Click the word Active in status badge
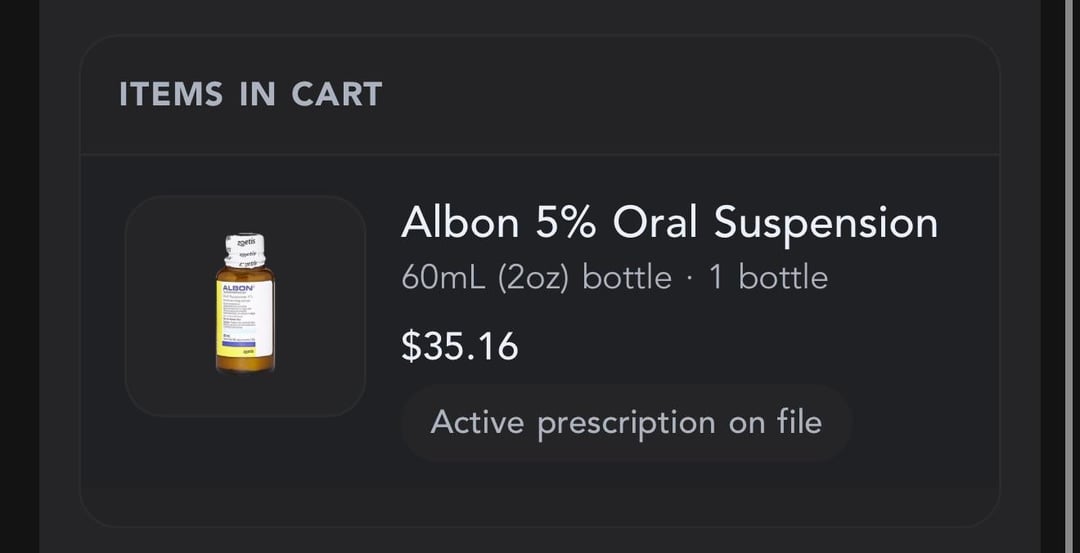The width and height of the screenshot is (1080, 553). (x=477, y=422)
